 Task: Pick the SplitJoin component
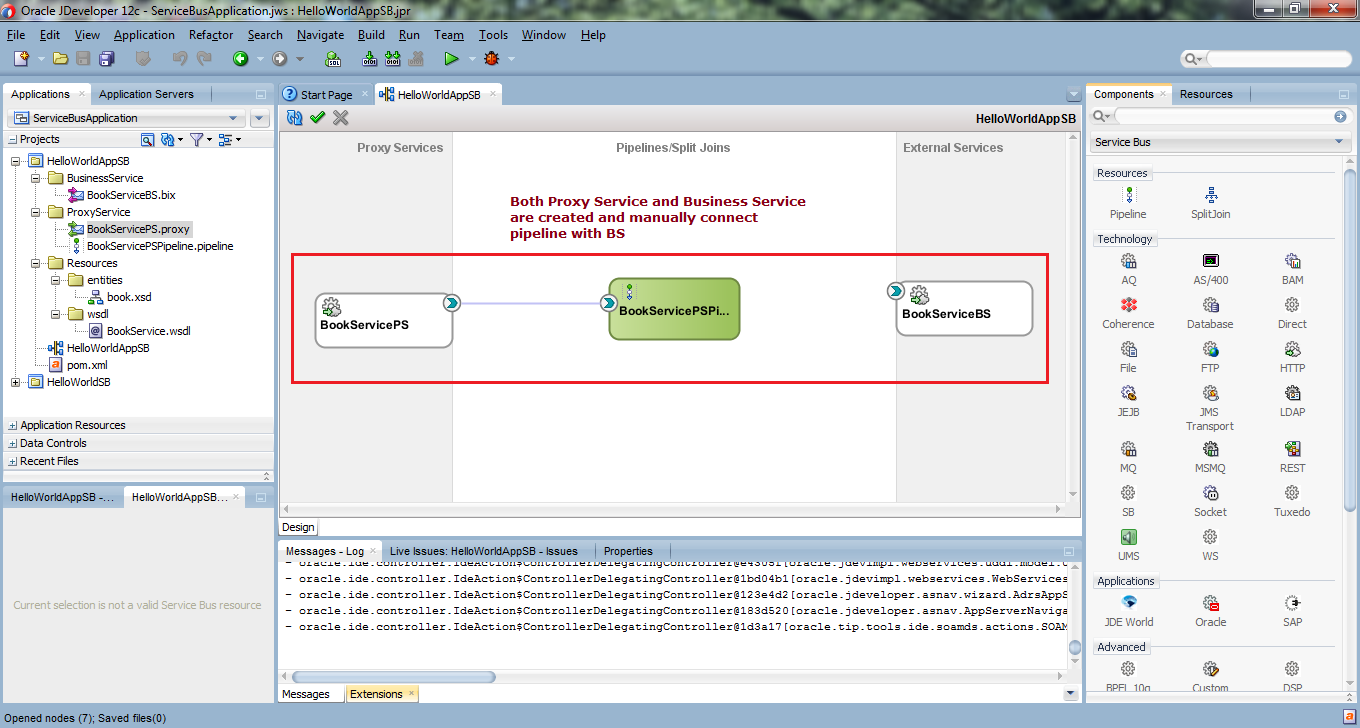[x=1210, y=201]
